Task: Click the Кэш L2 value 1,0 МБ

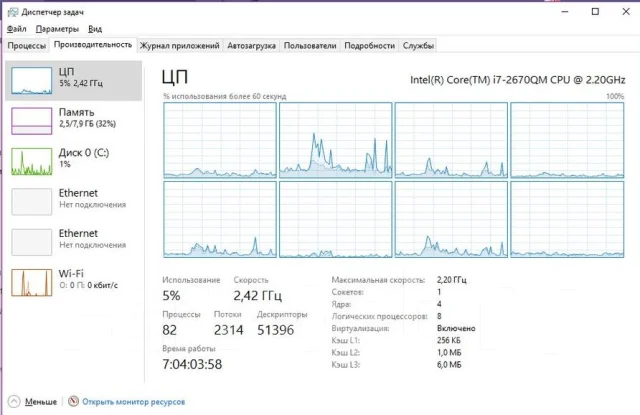Action: [x=449, y=353]
